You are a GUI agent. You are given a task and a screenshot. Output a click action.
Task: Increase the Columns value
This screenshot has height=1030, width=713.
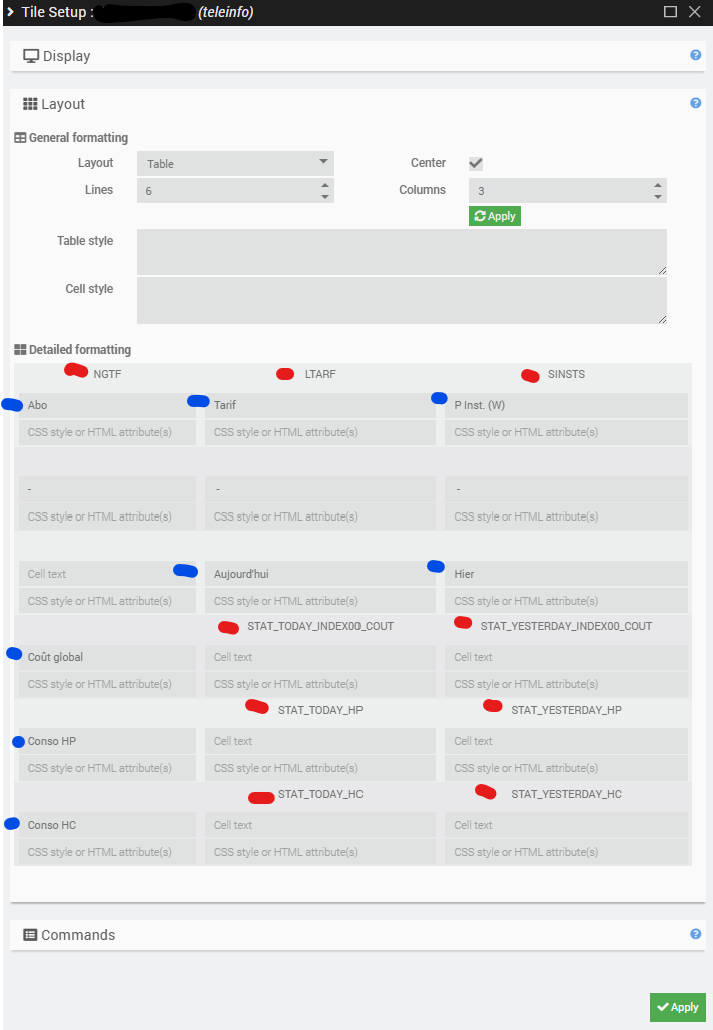pos(658,185)
